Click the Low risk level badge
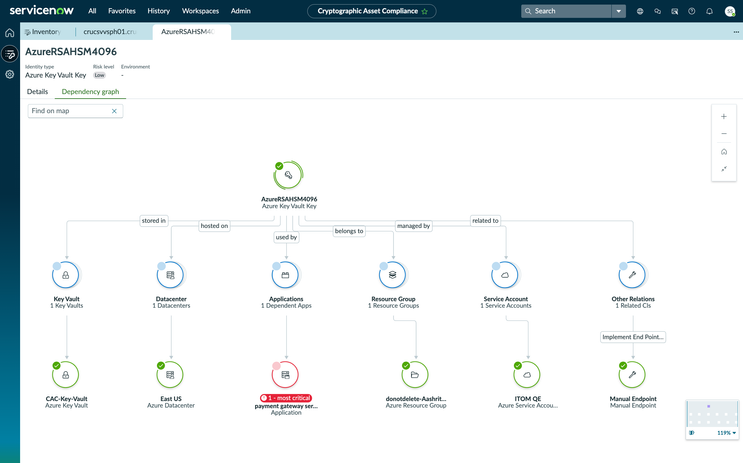The width and height of the screenshot is (743, 463). pos(99,75)
